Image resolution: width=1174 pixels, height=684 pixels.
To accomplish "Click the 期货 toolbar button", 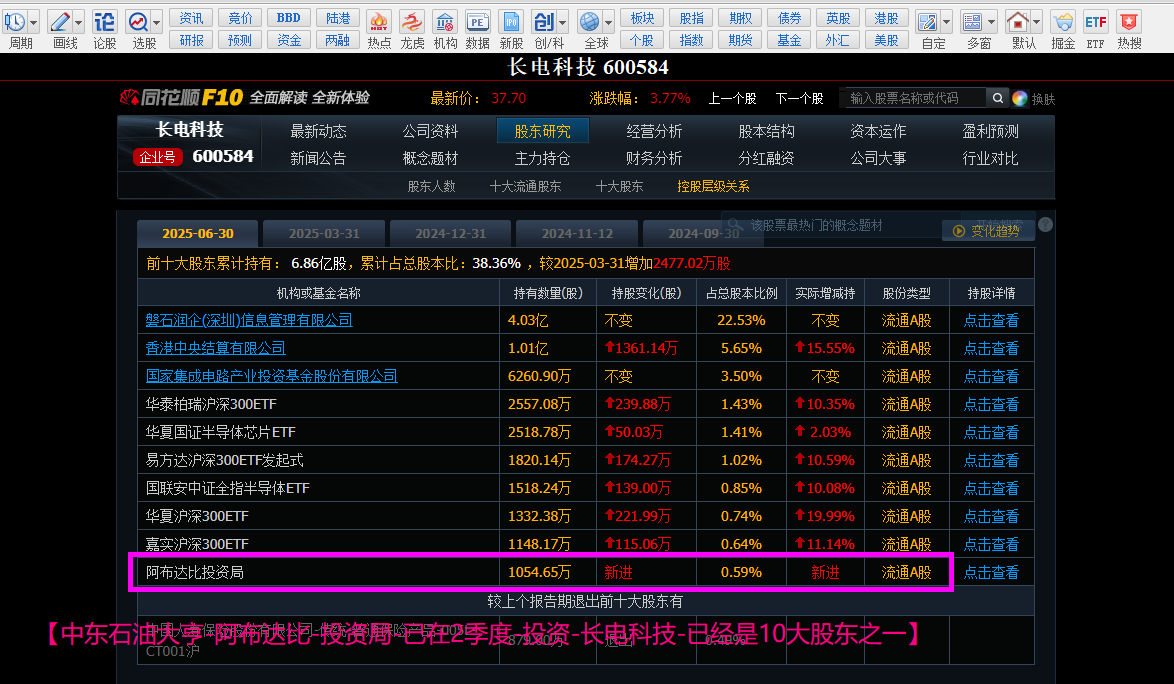I will pos(740,40).
